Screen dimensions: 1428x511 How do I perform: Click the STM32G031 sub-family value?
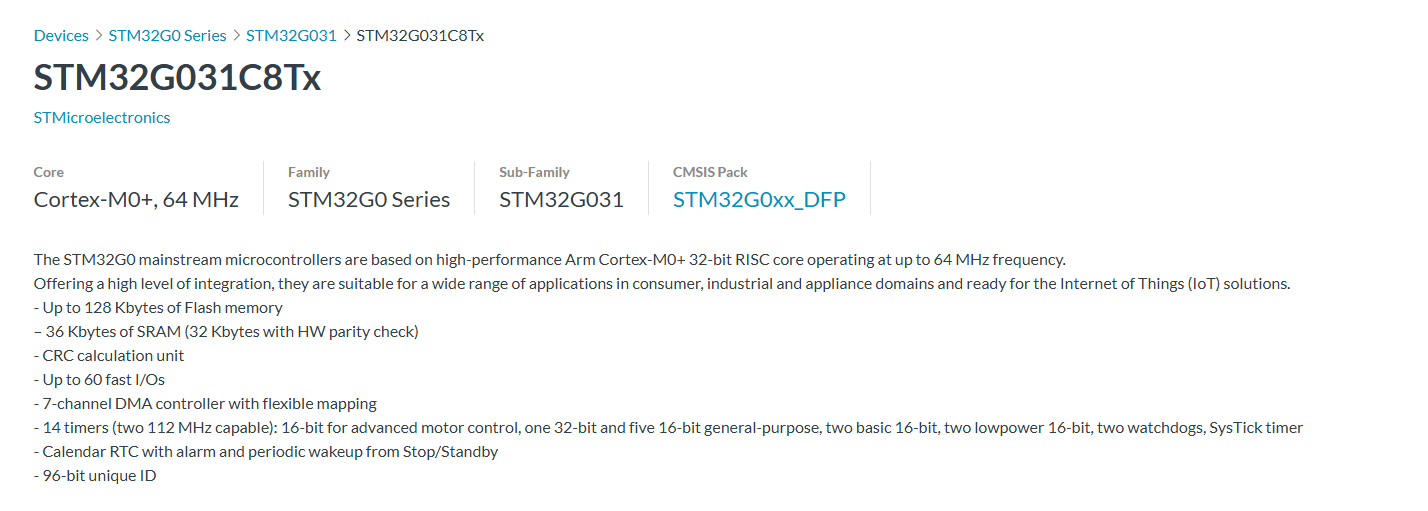(561, 199)
